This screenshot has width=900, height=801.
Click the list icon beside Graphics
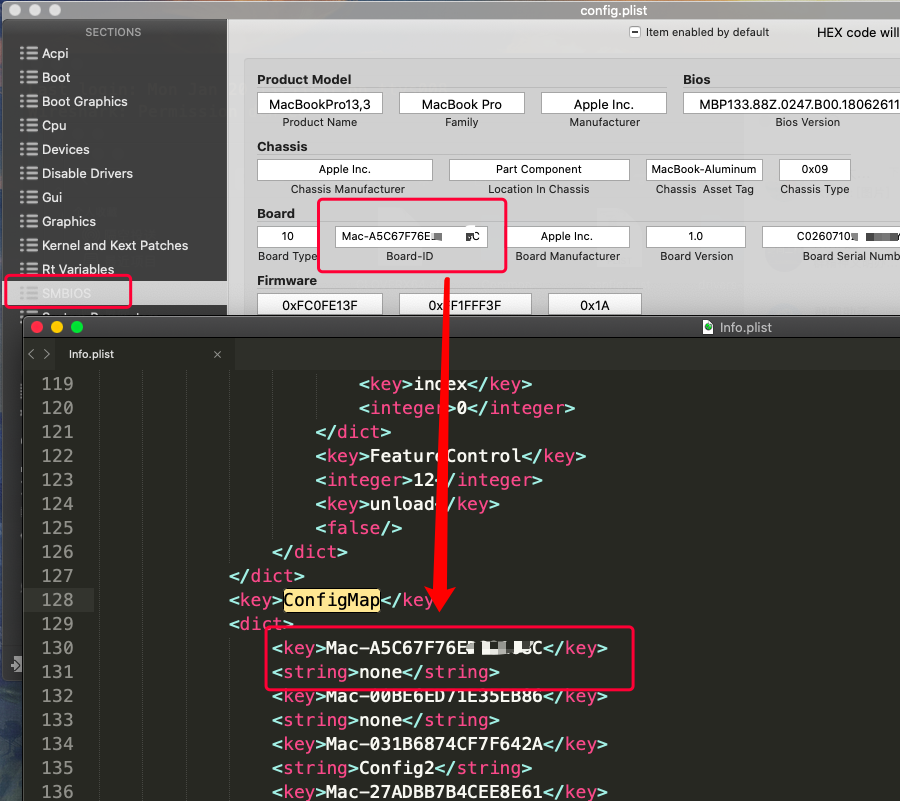coord(29,221)
